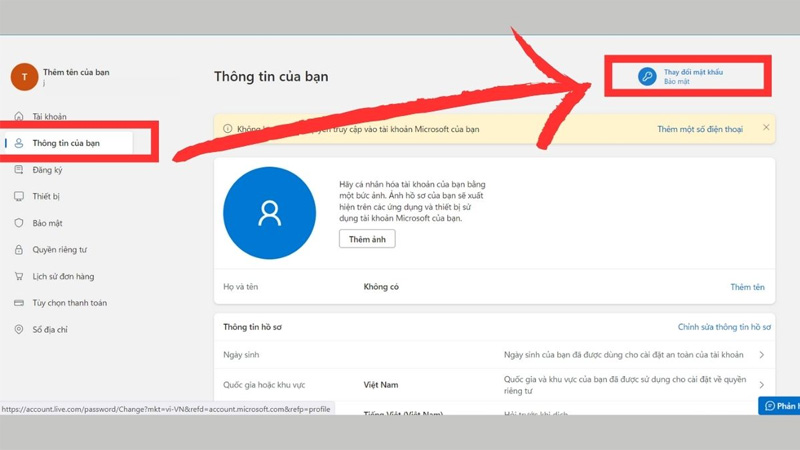Click the monitor icon beside Thiết bị
The image size is (800, 450).
tap(19, 196)
